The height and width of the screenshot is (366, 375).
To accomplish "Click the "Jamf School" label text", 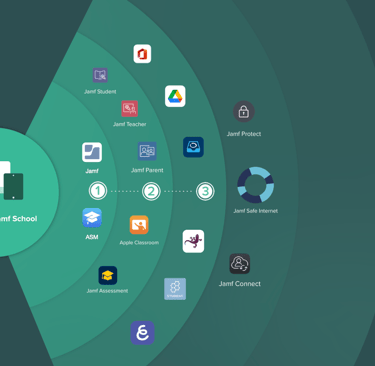I will (18, 219).
